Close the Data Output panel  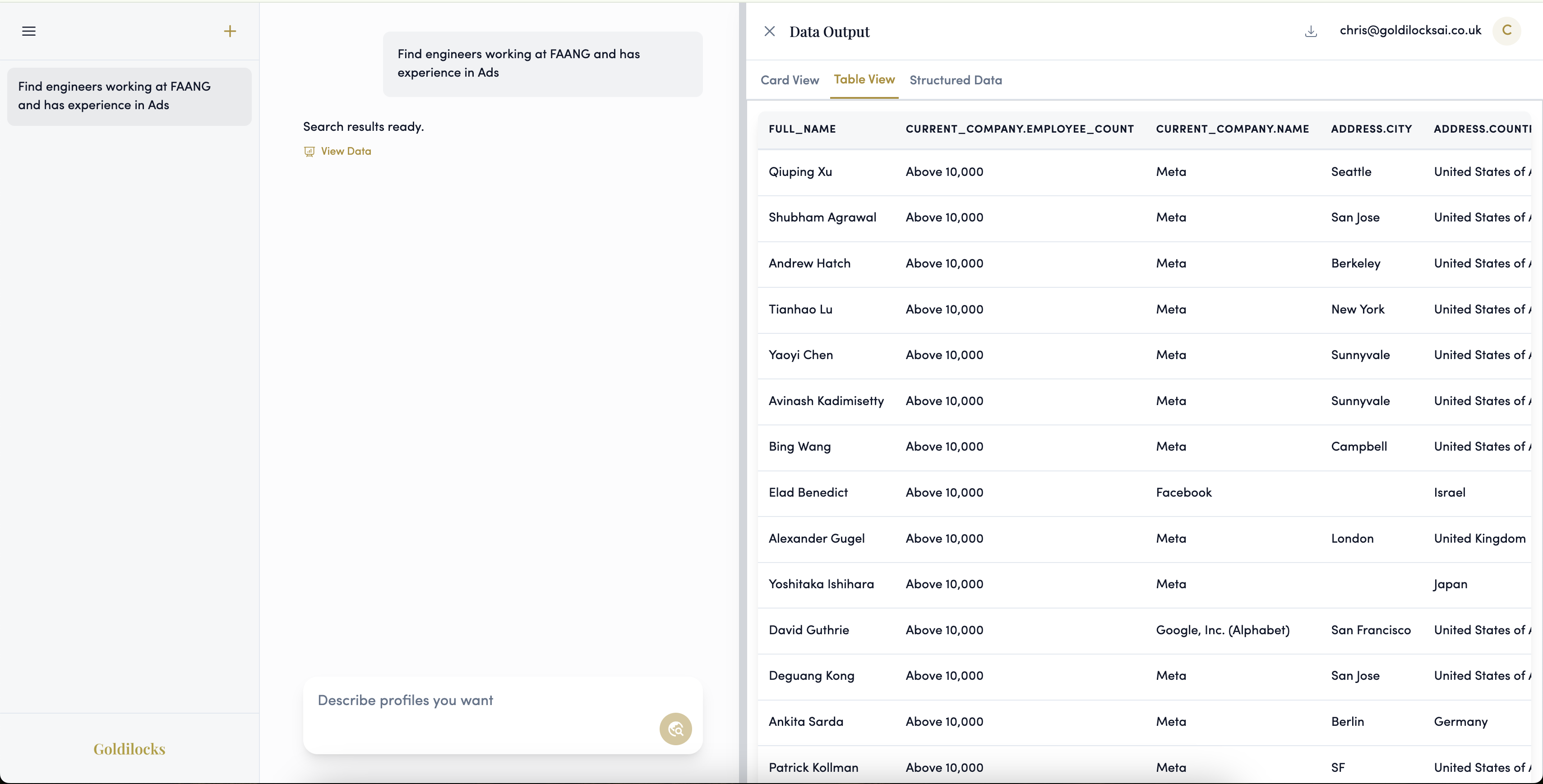(770, 31)
